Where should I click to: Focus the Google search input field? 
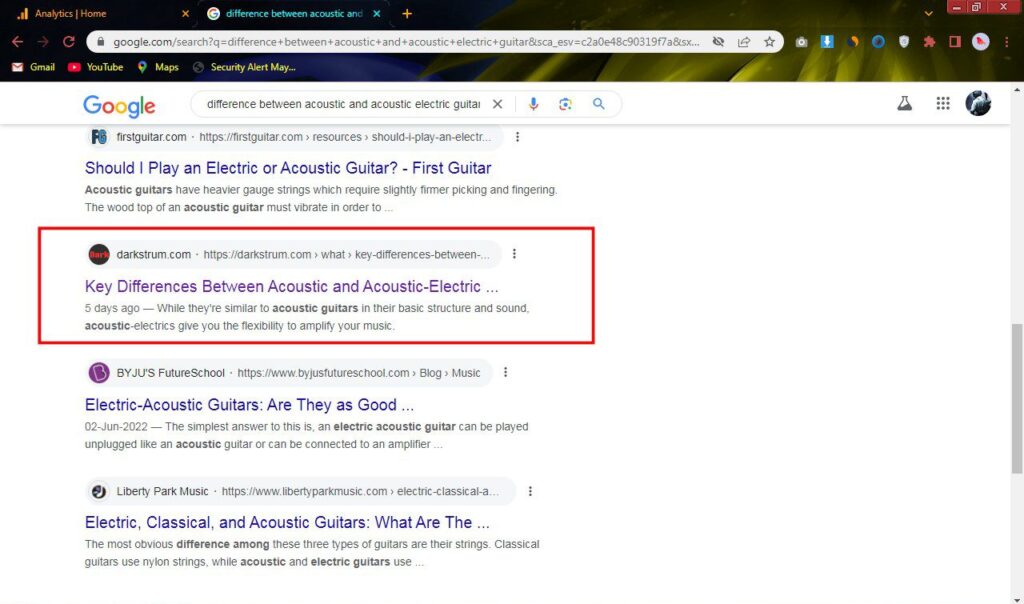click(344, 104)
